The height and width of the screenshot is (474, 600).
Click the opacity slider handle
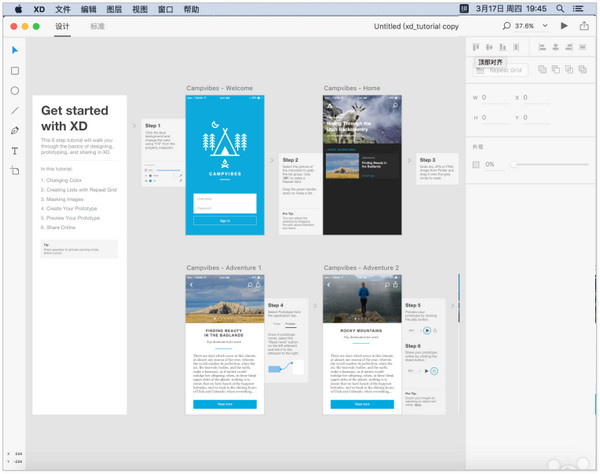514,165
